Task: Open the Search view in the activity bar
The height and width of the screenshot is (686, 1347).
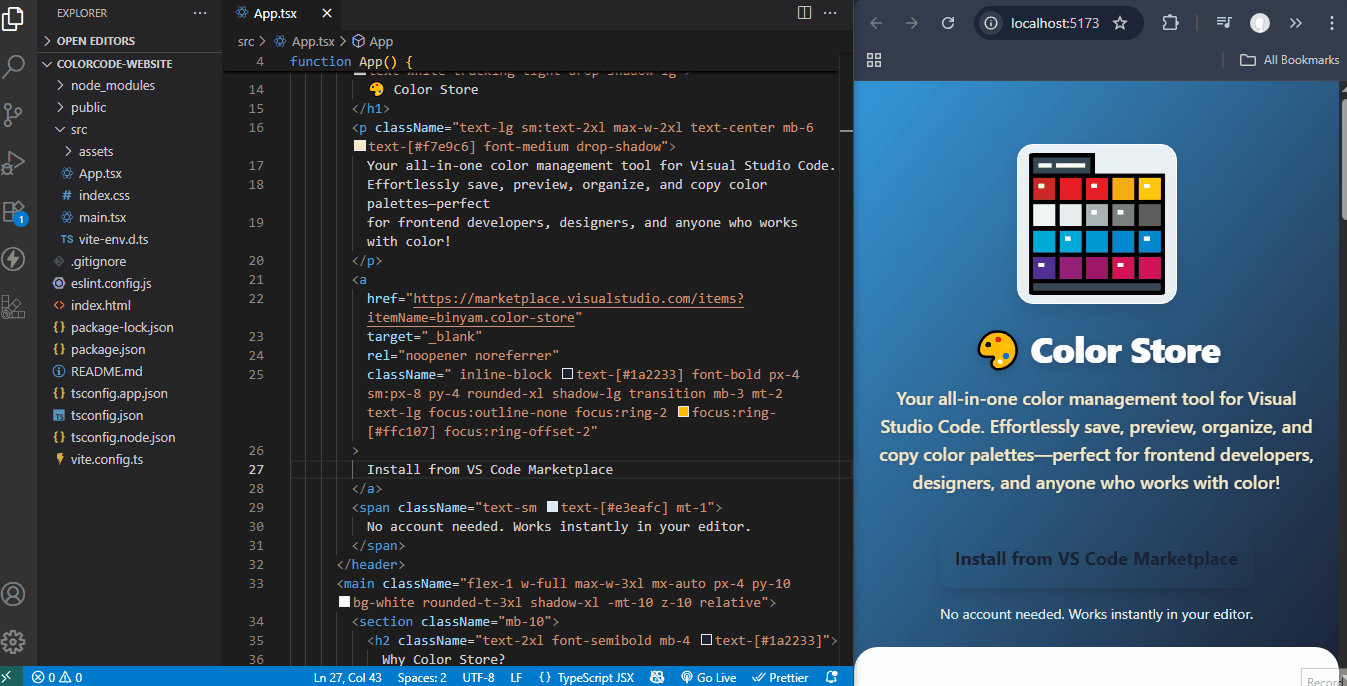Action: point(13,66)
